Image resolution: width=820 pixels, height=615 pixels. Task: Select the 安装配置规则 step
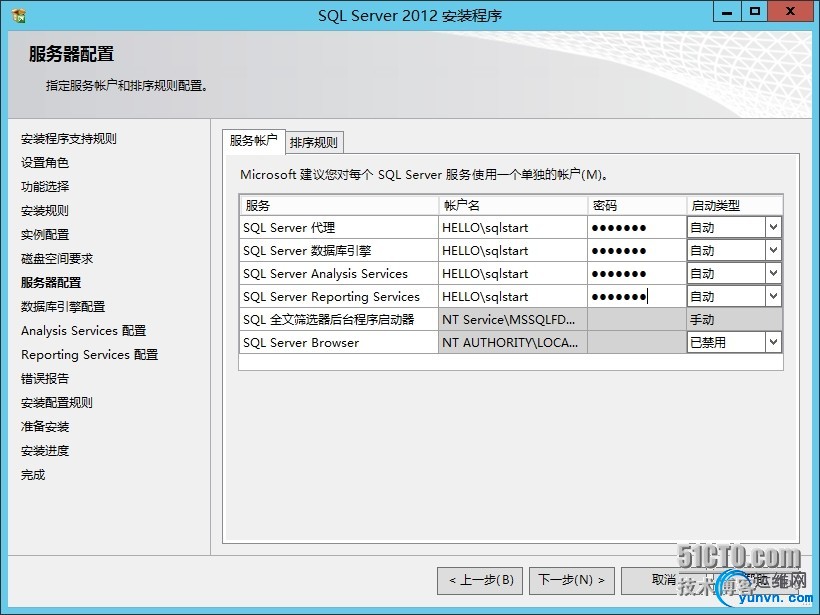tap(57, 403)
